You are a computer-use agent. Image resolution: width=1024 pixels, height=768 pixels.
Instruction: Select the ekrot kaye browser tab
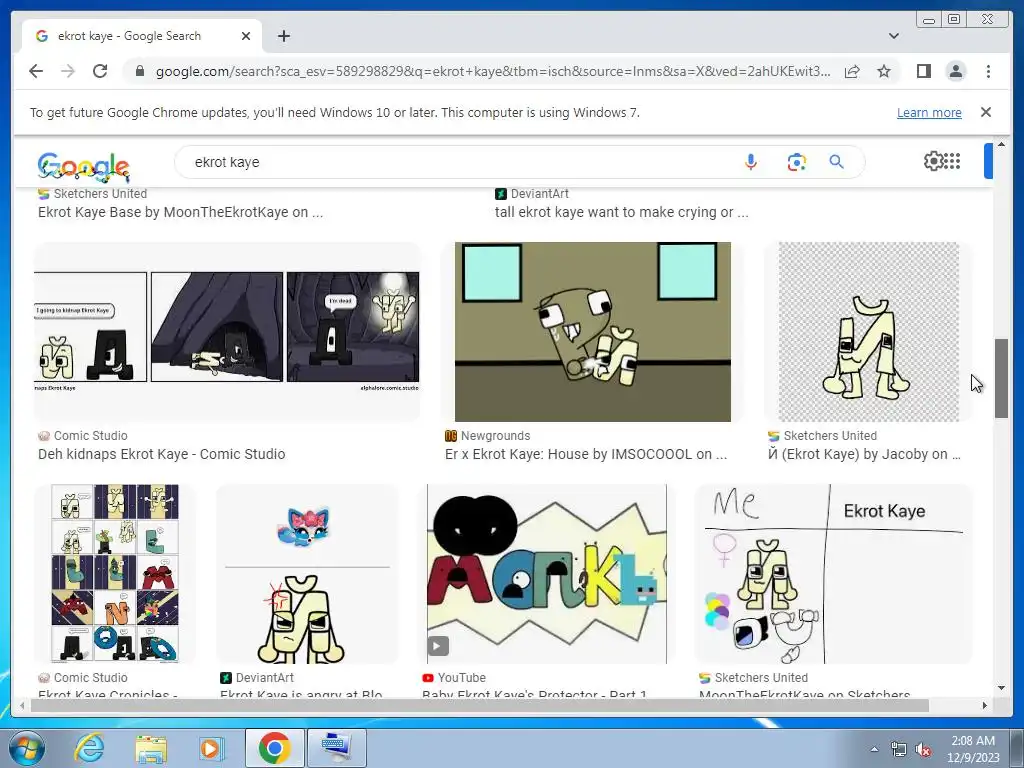pos(141,36)
